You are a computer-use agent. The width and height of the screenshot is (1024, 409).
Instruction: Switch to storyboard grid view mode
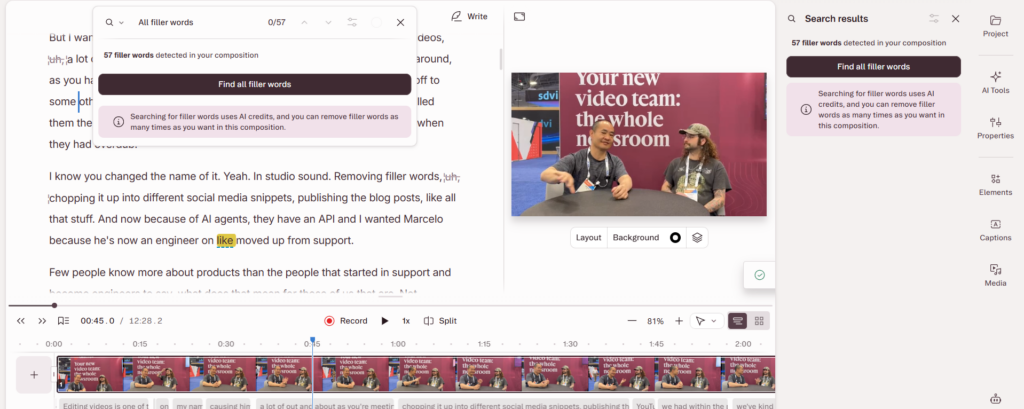click(760, 321)
